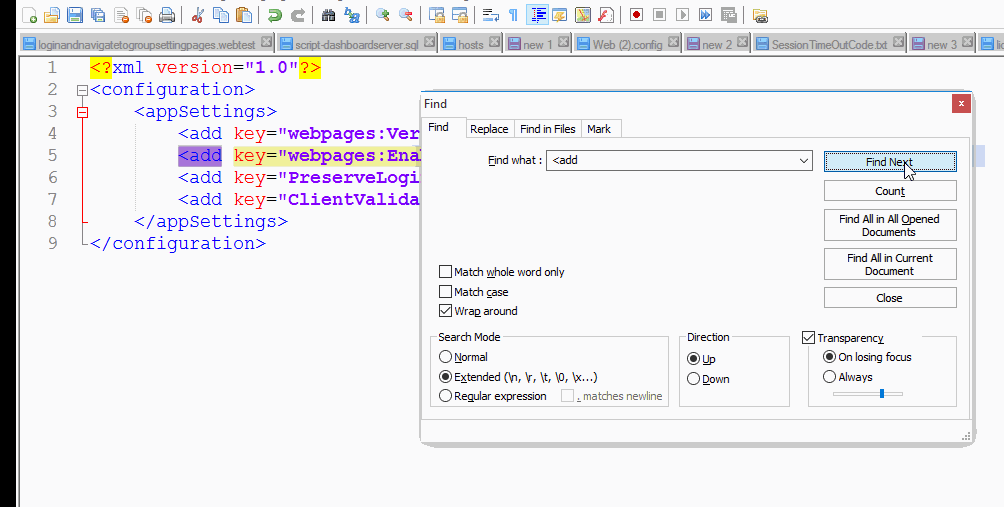Choose transparency Always

click(x=829, y=377)
